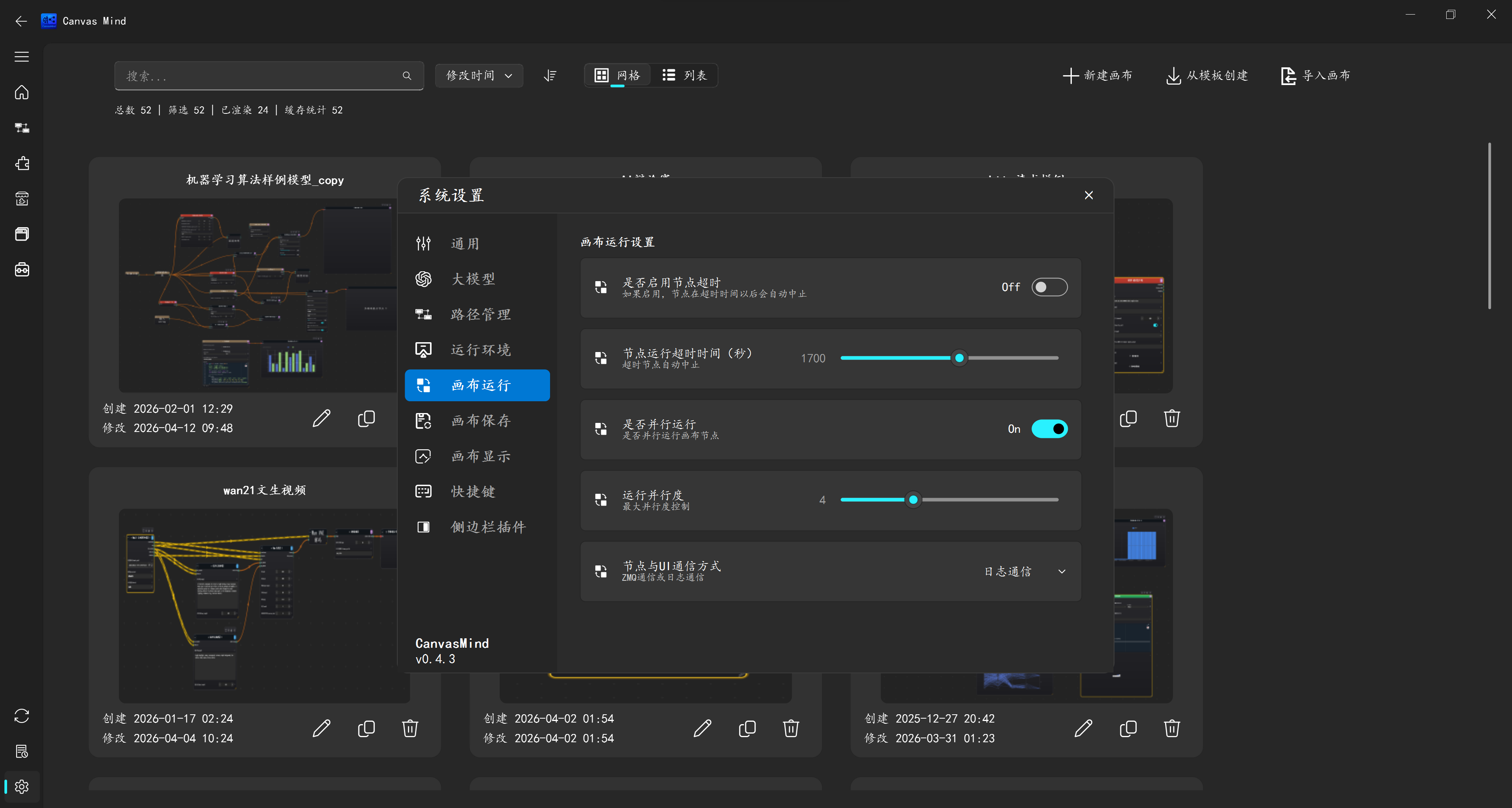Image resolution: width=1512 pixels, height=808 pixels.
Task: Turn off the 是否并行运行 switch
Action: click(1049, 429)
